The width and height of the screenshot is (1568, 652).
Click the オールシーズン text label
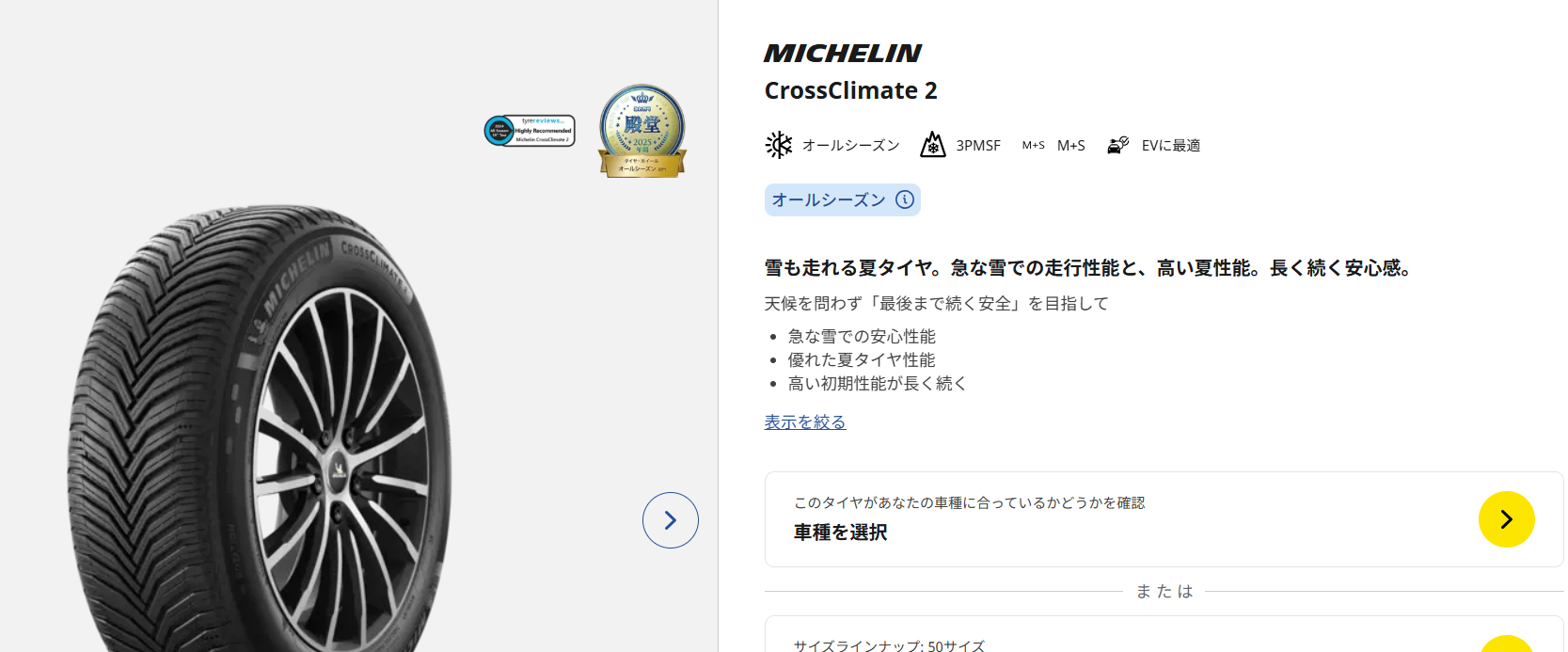click(850, 146)
